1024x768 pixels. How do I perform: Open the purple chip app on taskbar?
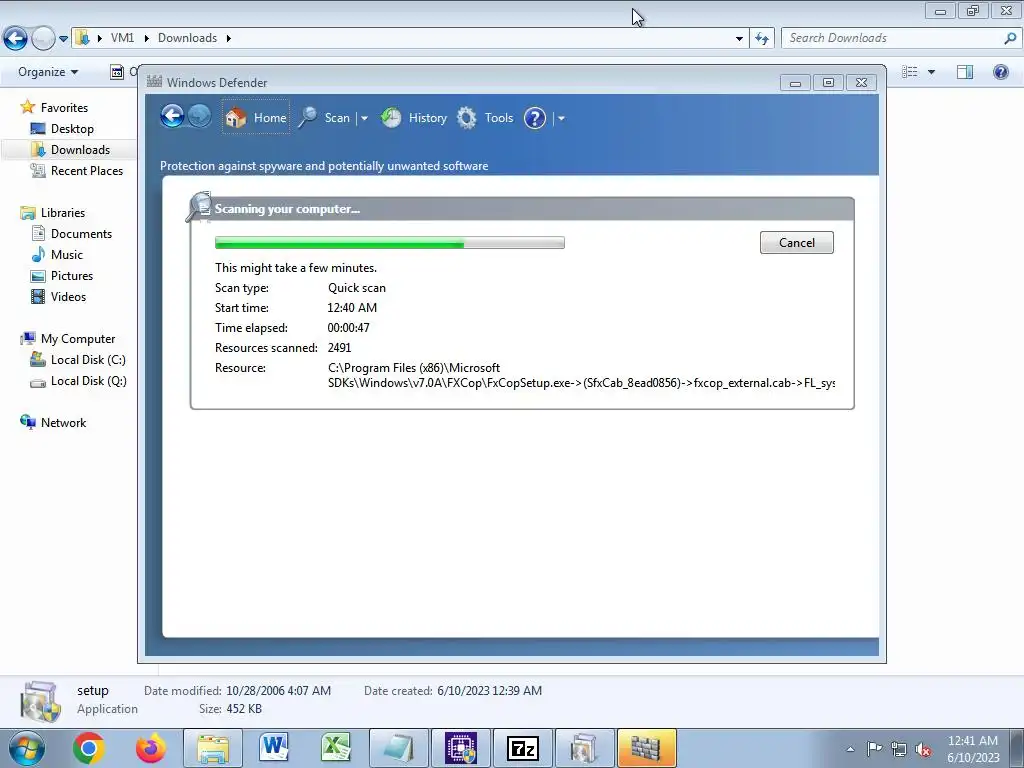460,748
